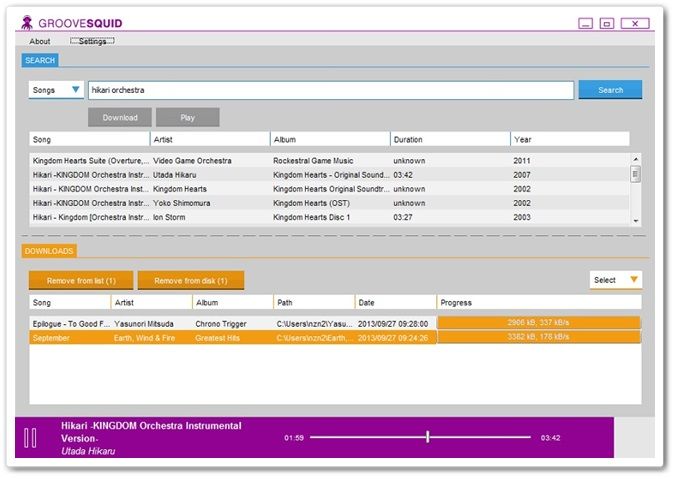The height and width of the screenshot is (479, 676).
Task: Maximize the GrooveSquid window
Action: coord(607,23)
